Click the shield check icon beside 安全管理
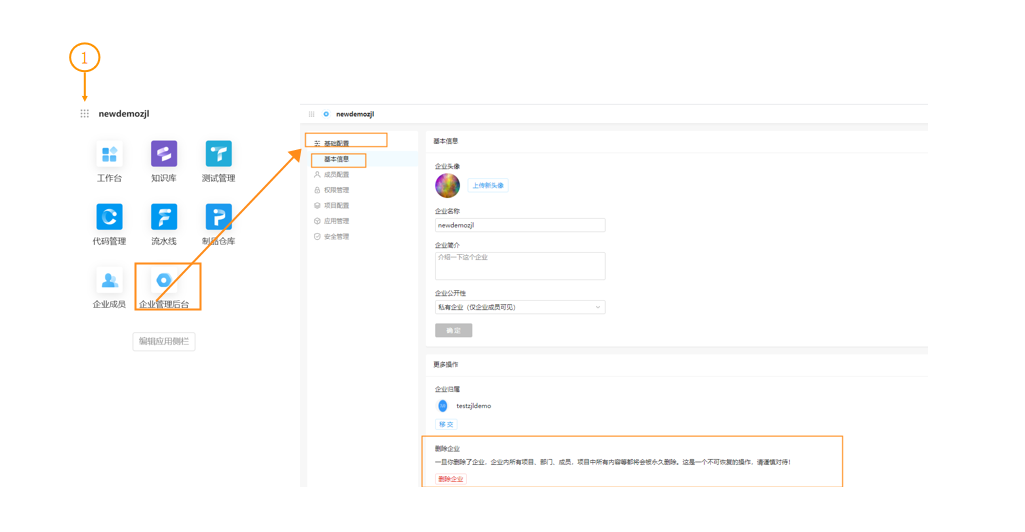1025x532 pixels. [x=317, y=237]
